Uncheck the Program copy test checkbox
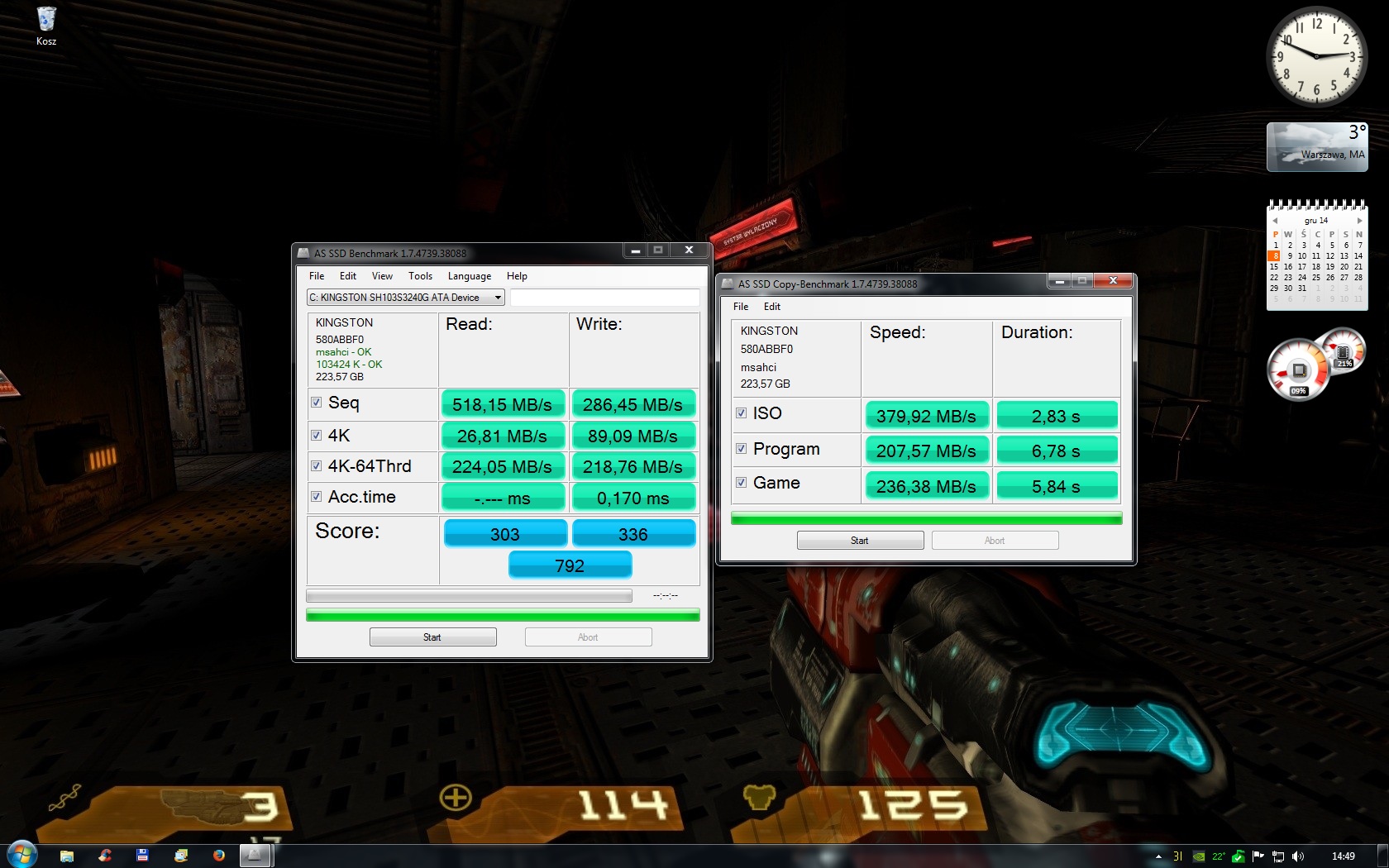 tap(741, 449)
